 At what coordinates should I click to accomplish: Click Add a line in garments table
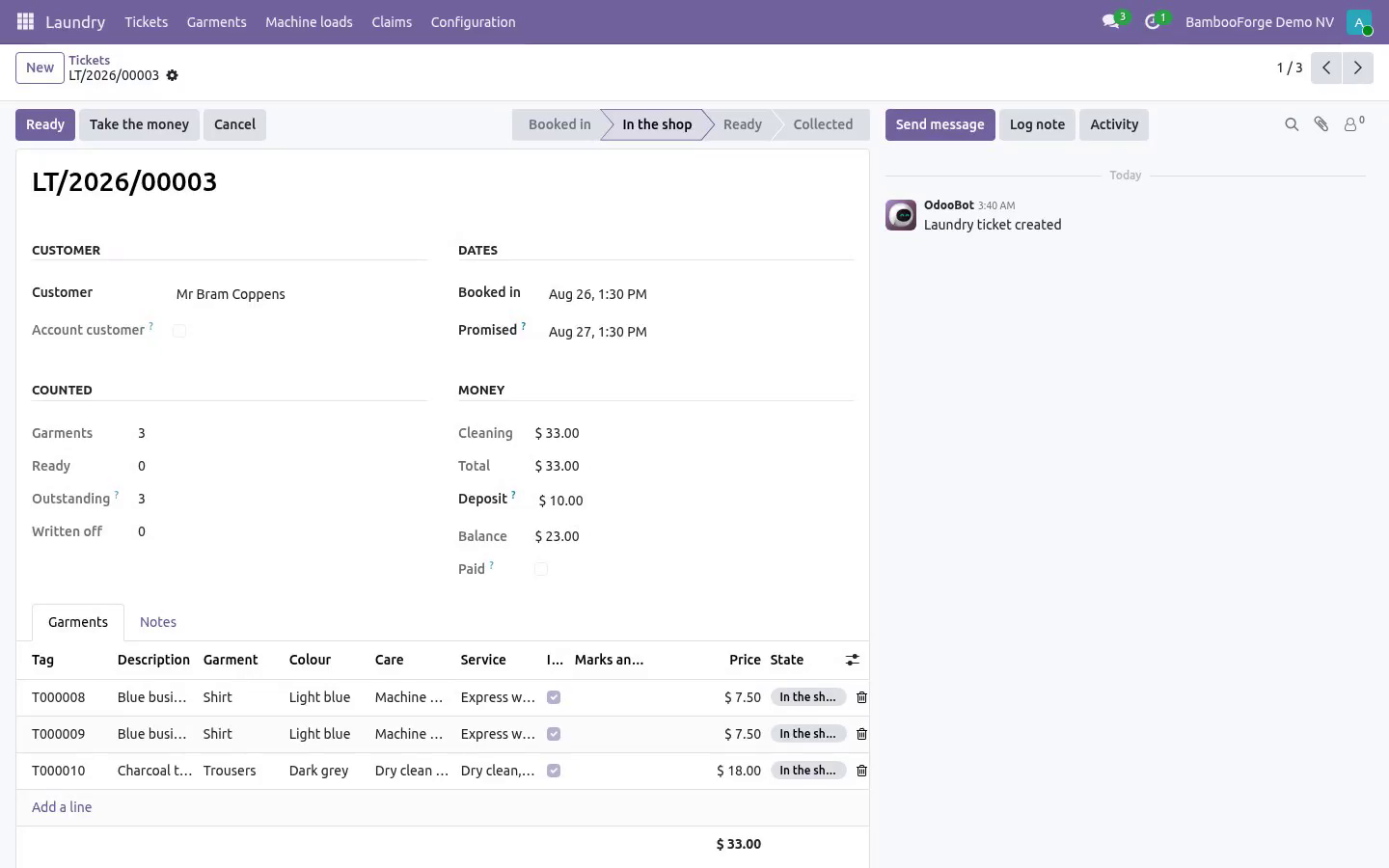[x=62, y=807]
